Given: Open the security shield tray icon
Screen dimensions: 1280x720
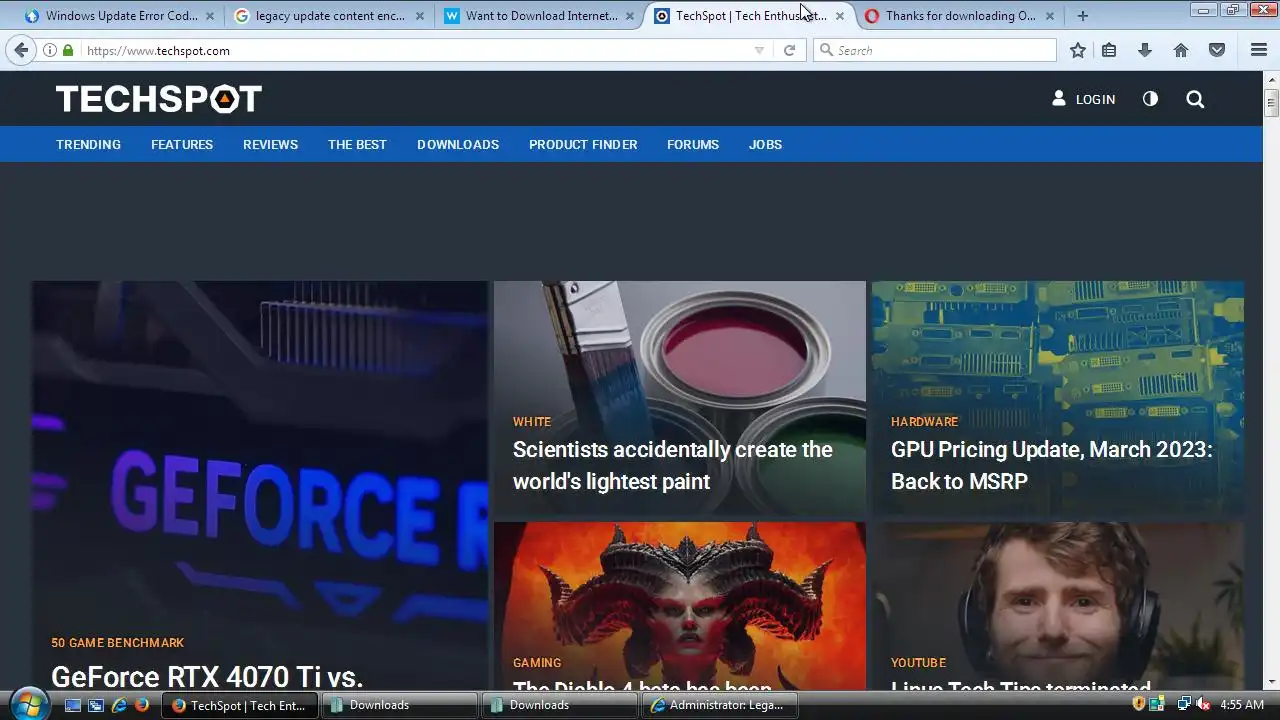Looking at the screenshot, I should tap(1139, 705).
